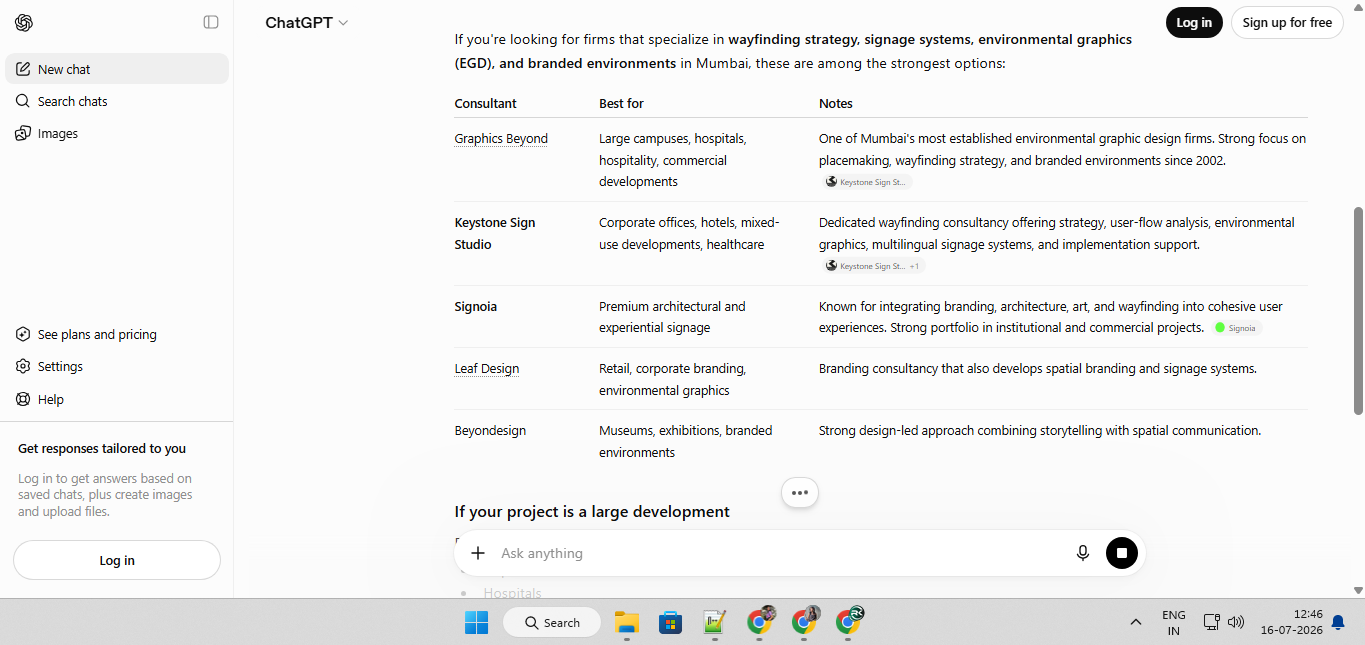Open the Images section
Image resolution: width=1365 pixels, height=645 pixels.
coord(117,133)
